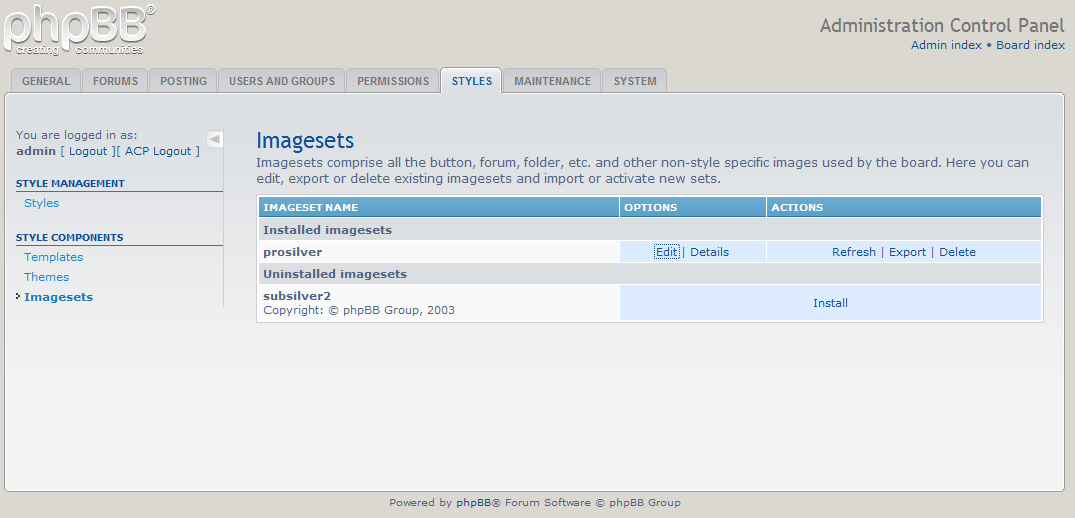Click the phpBB logo
Screen dimensions: 1075x518
point(78,29)
